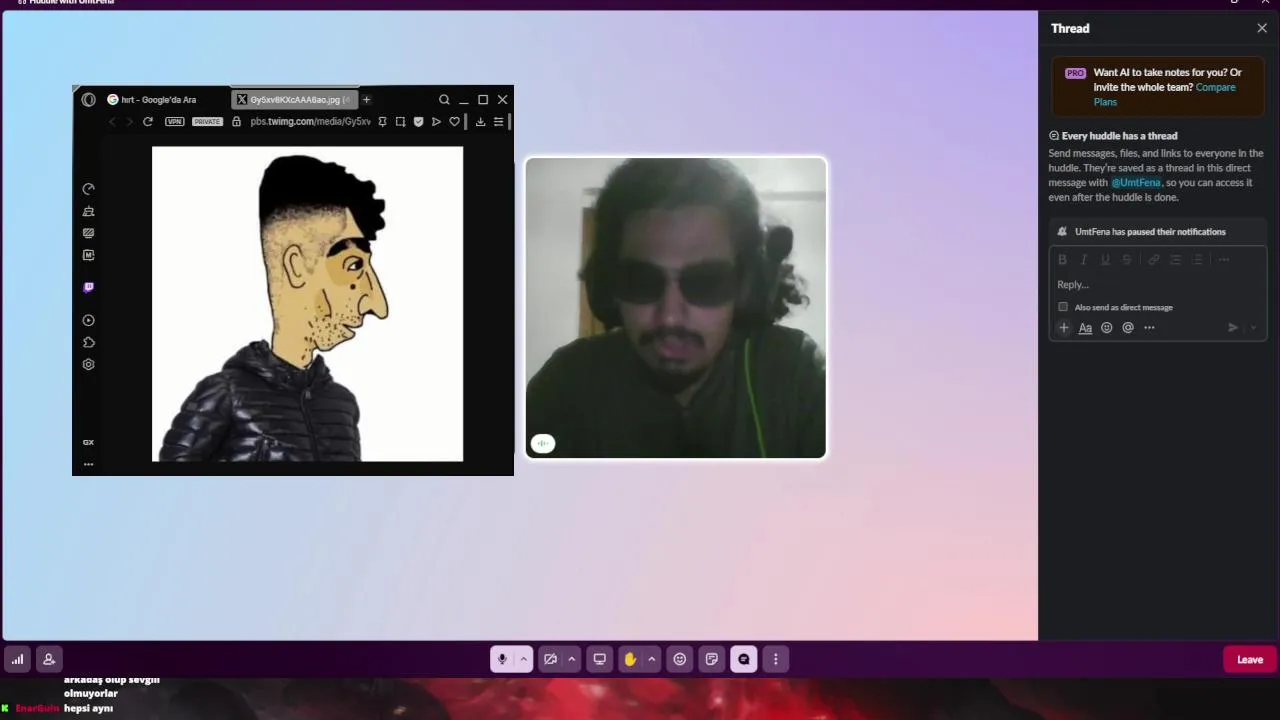Take a snapshot with Opera capture icon
Screen dimensions: 1280x720
[x=400, y=122]
